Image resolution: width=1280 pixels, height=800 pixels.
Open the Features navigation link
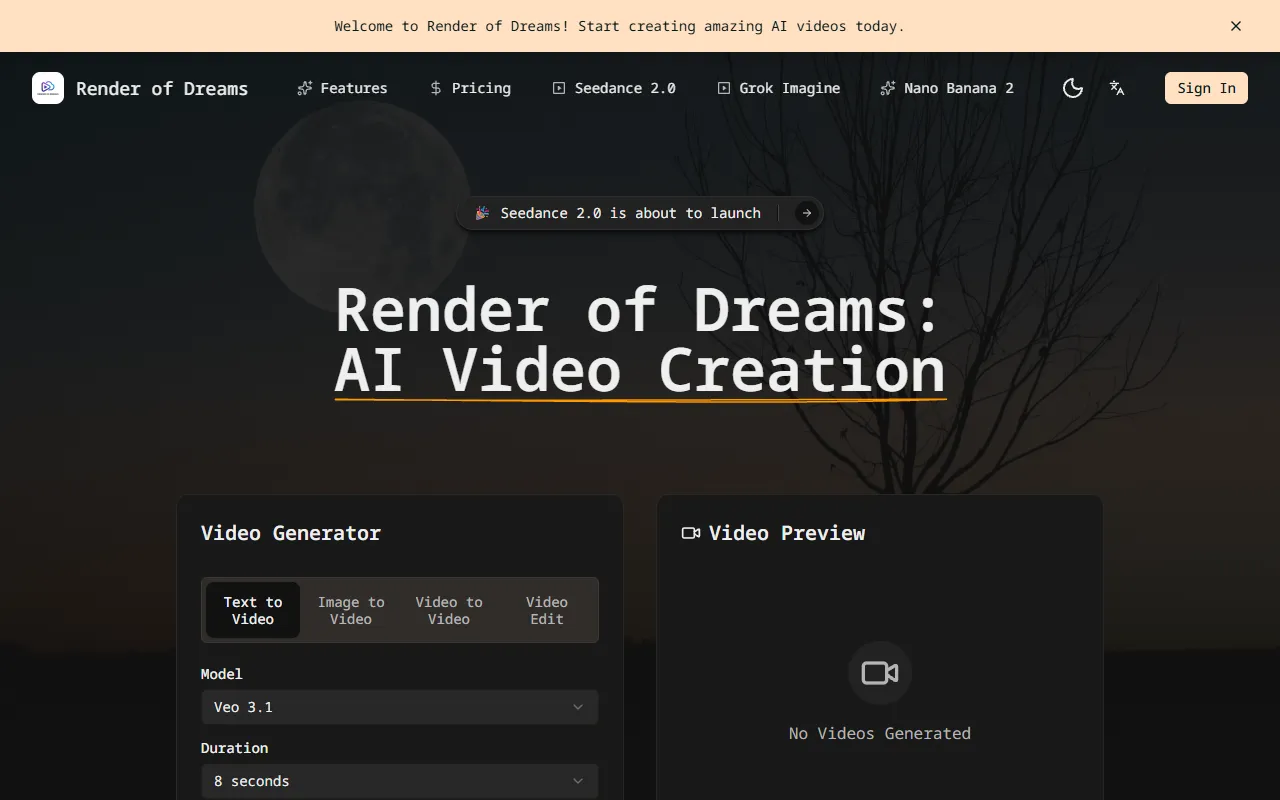click(x=342, y=88)
